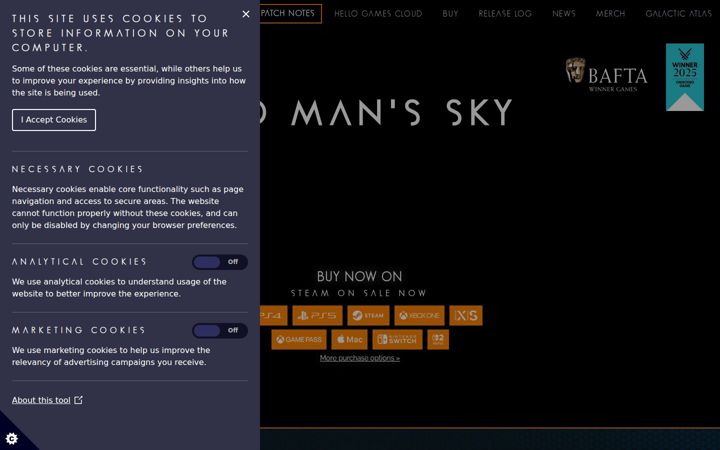This screenshot has width=720, height=450.
Task: Accept cookies with I Accept Cookies button
Action: tap(54, 120)
